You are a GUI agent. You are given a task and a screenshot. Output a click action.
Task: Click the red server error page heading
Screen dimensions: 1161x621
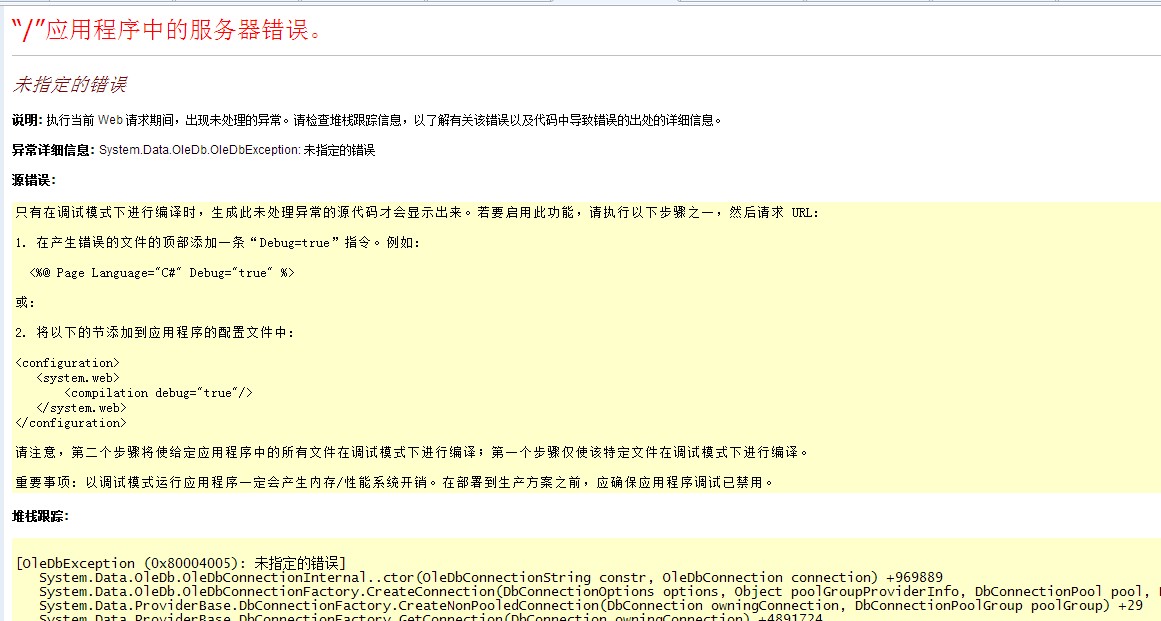(166, 30)
